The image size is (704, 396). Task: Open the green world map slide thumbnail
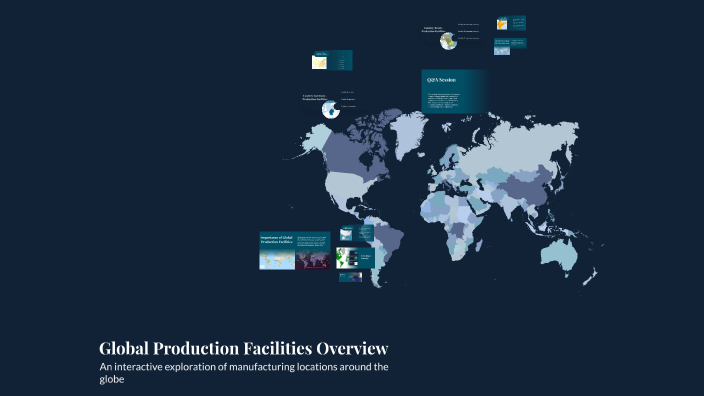click(355, 258)
